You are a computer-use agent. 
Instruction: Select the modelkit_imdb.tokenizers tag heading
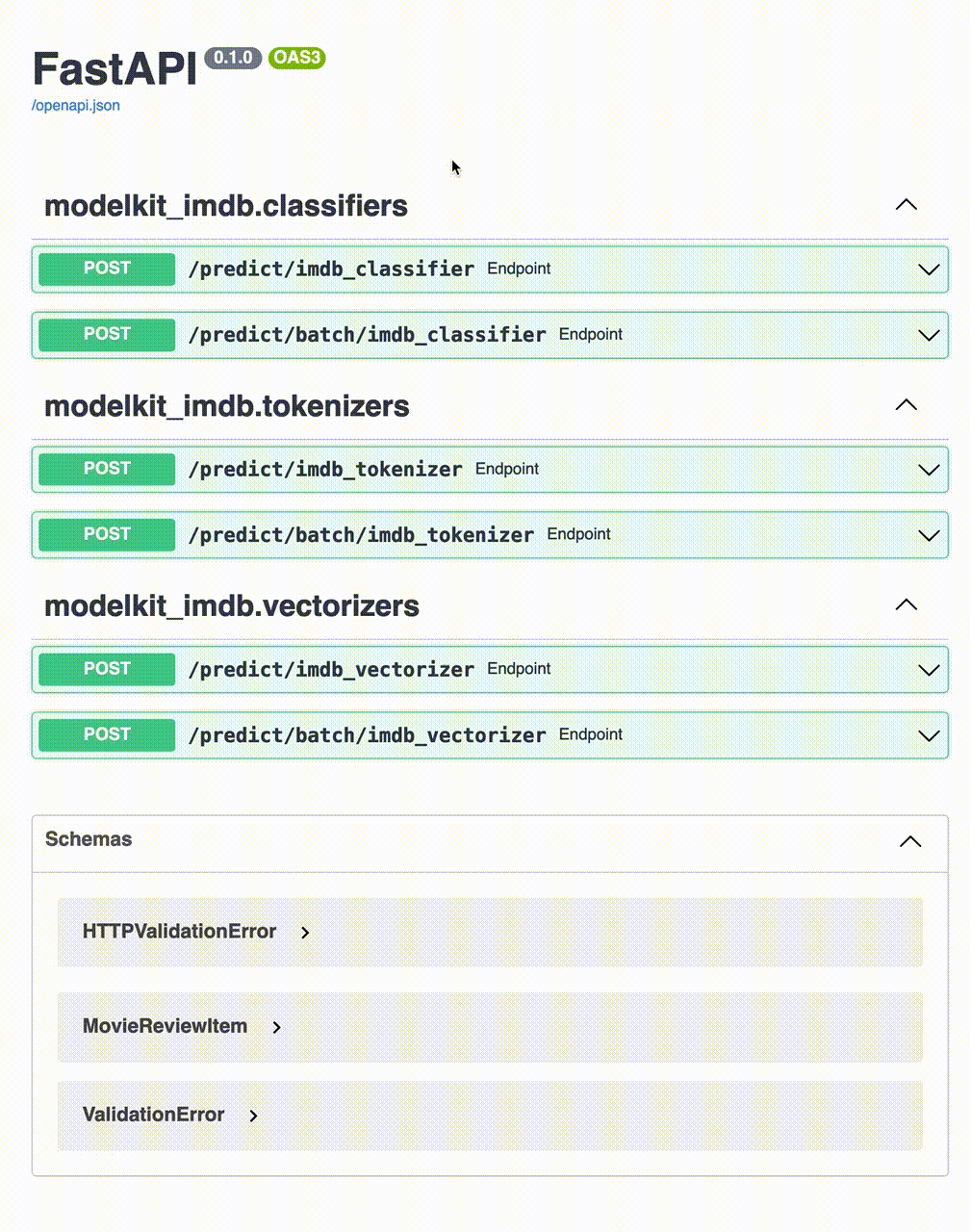[227, 406]
